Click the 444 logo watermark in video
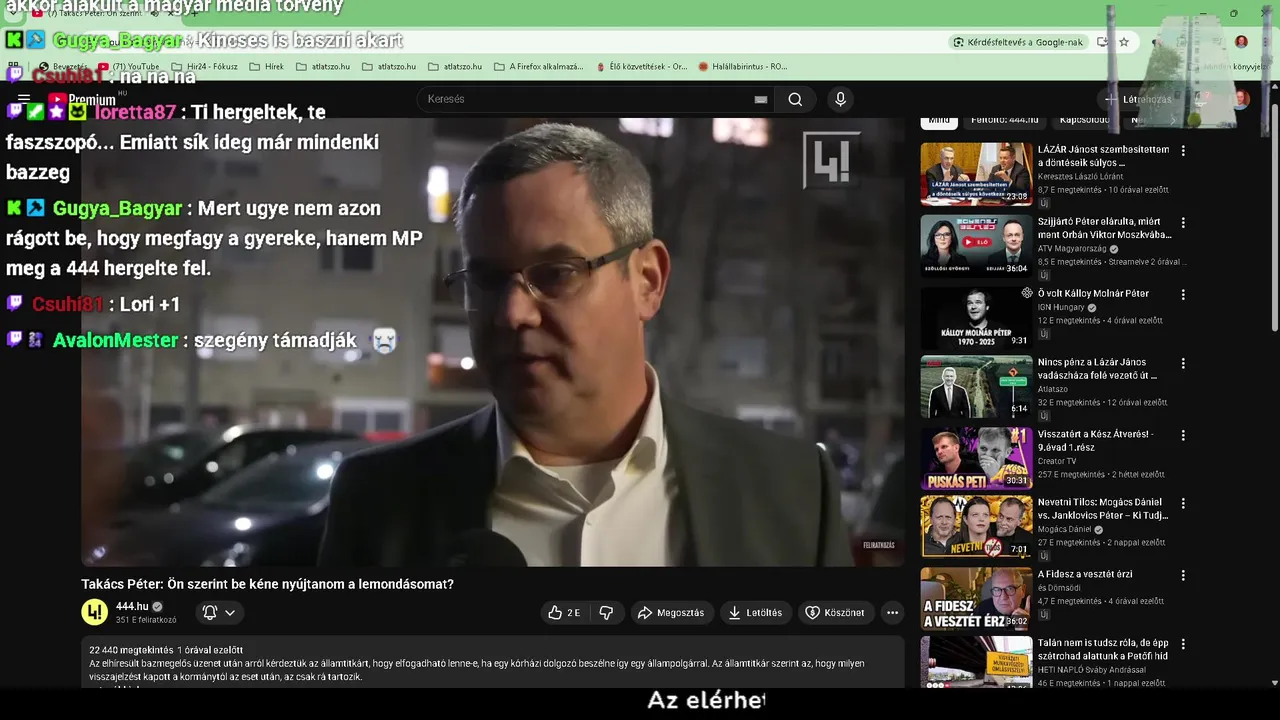 click(831, 160)
